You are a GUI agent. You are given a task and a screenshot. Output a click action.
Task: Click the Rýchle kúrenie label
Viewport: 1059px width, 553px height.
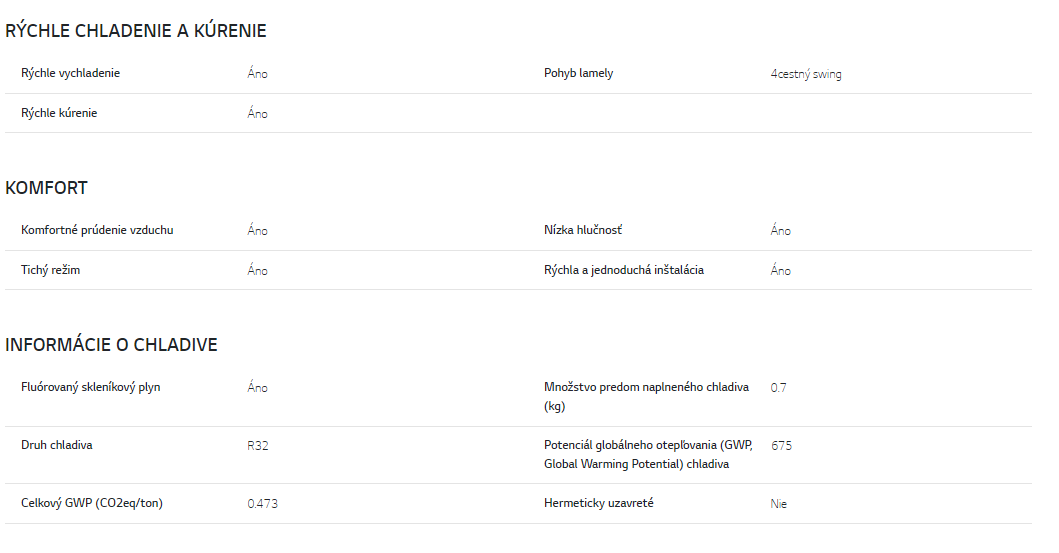coord(59,113)
